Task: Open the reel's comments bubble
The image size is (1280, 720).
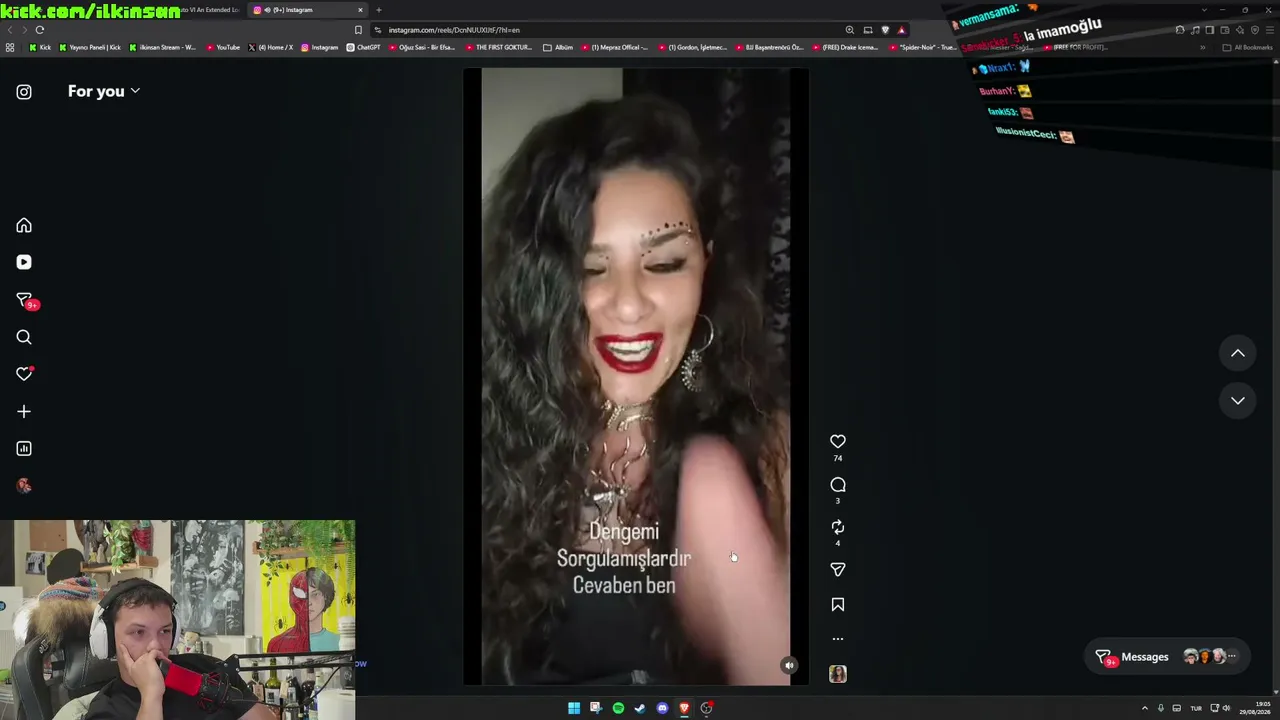Action: point(838,485)
